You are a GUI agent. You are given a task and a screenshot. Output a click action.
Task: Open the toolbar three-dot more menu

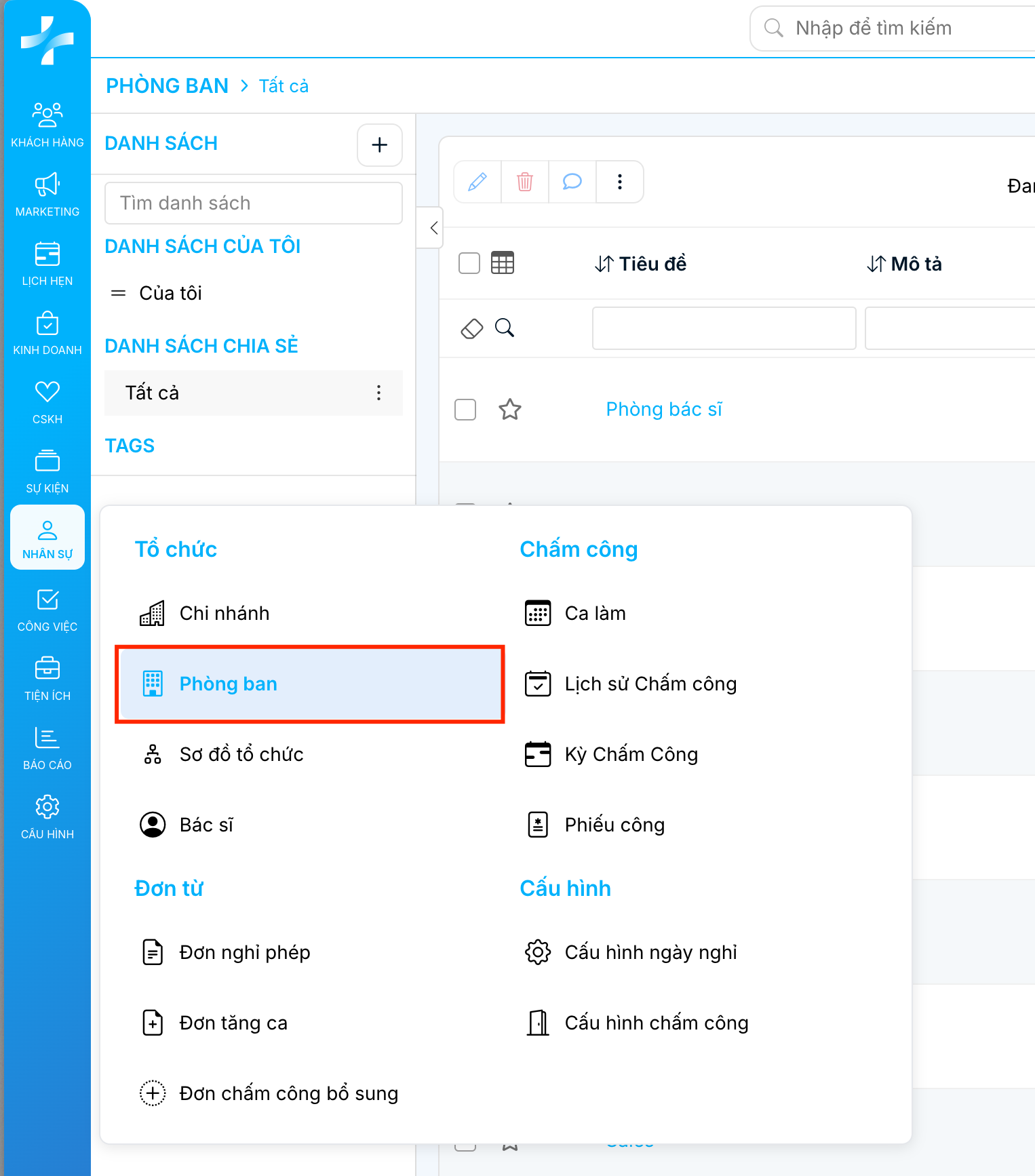tap(620, 182)
